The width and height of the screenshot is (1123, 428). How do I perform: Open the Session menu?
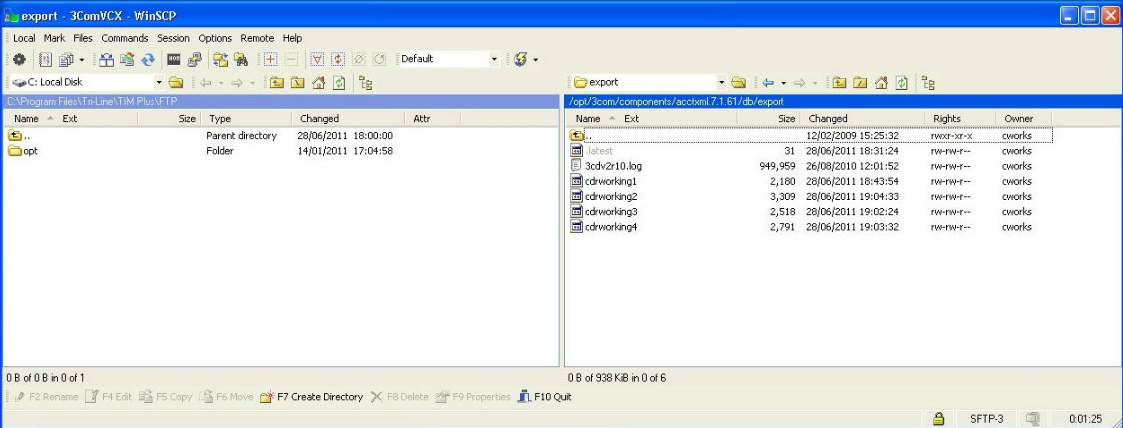tap(173, 38)
